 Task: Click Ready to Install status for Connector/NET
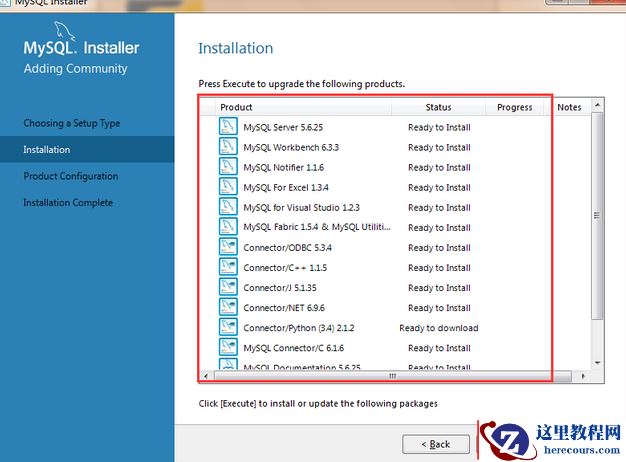click(439, 308)
